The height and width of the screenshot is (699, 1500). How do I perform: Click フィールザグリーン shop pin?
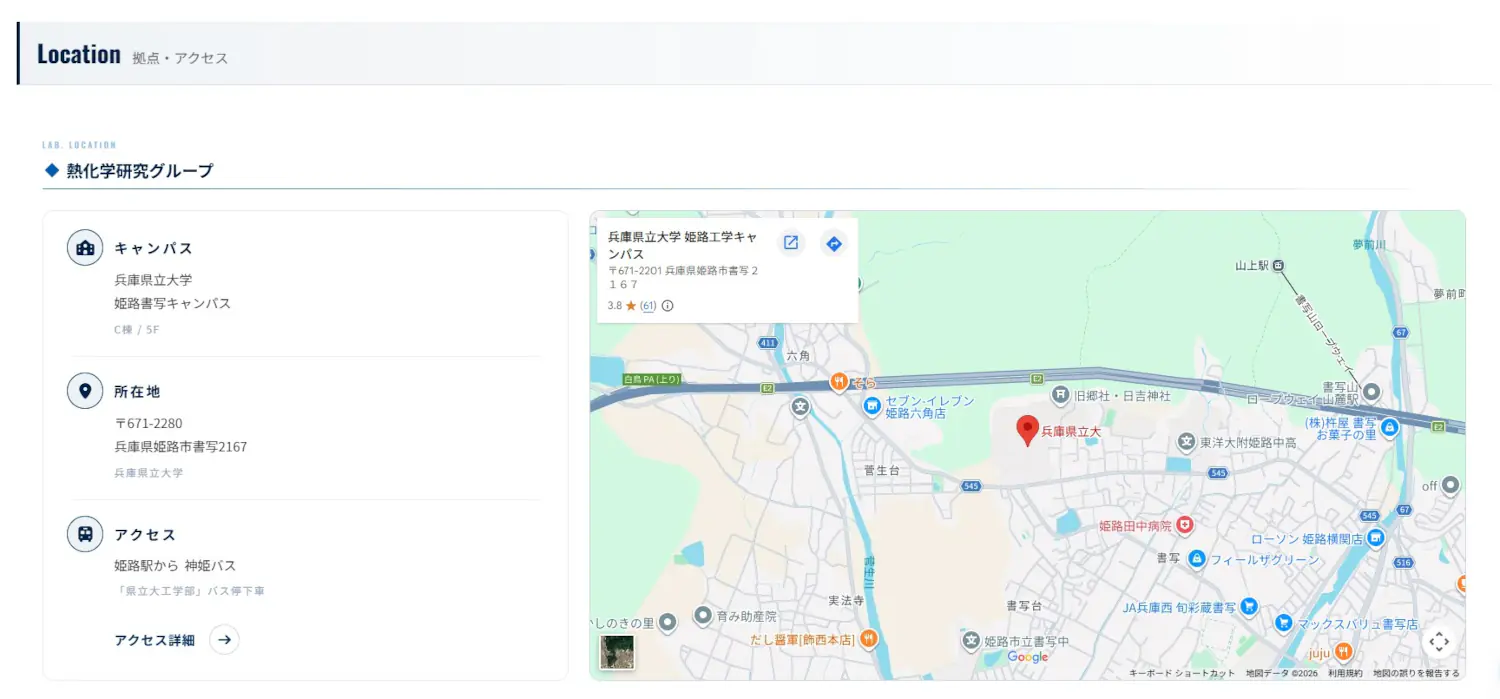tap(1196, 559)
